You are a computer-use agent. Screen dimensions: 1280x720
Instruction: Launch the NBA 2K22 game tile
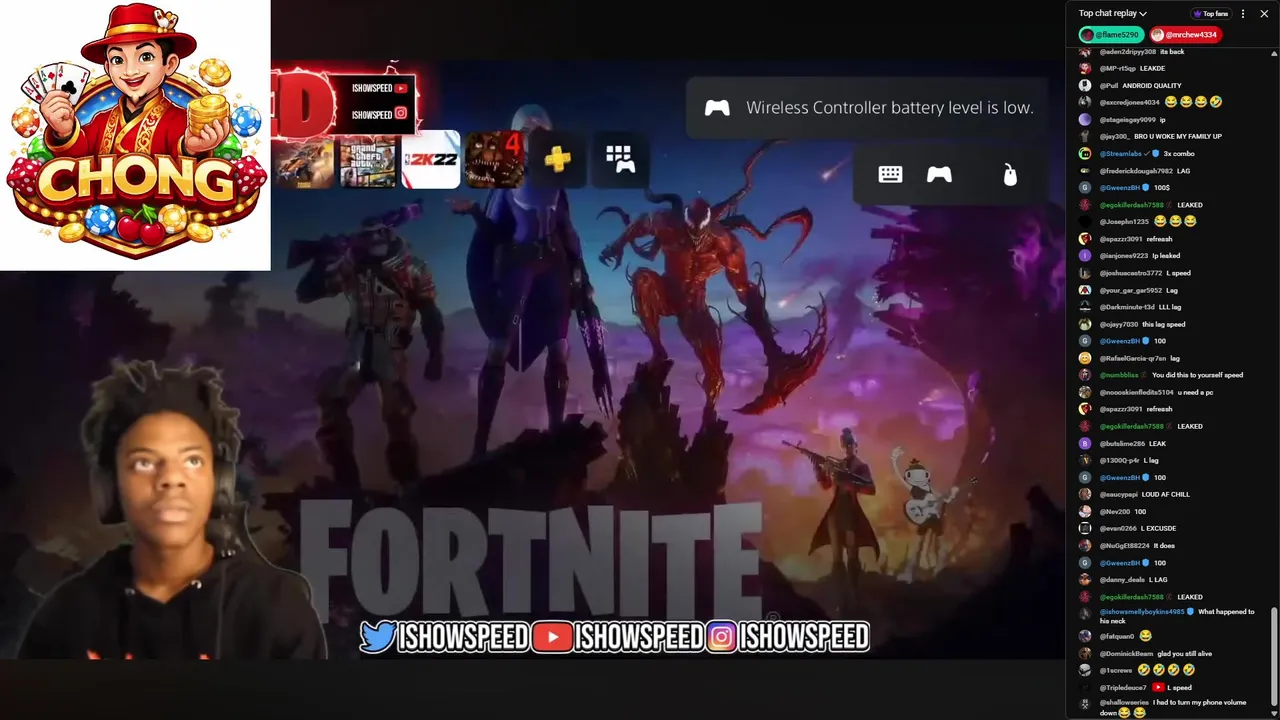431,160
